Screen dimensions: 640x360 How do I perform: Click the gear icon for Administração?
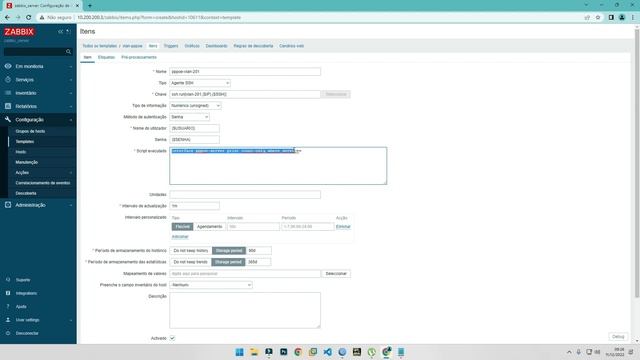click(x=8, y=205)
